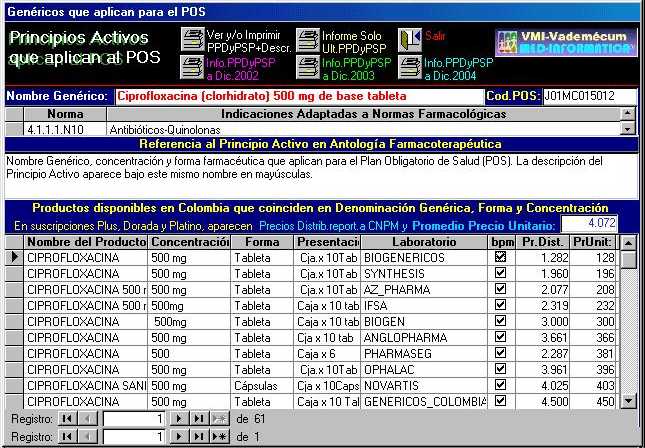645x448 pixels.
Task: Click the 'Caja x 6' presentation cell
Action: click(327, 353)
